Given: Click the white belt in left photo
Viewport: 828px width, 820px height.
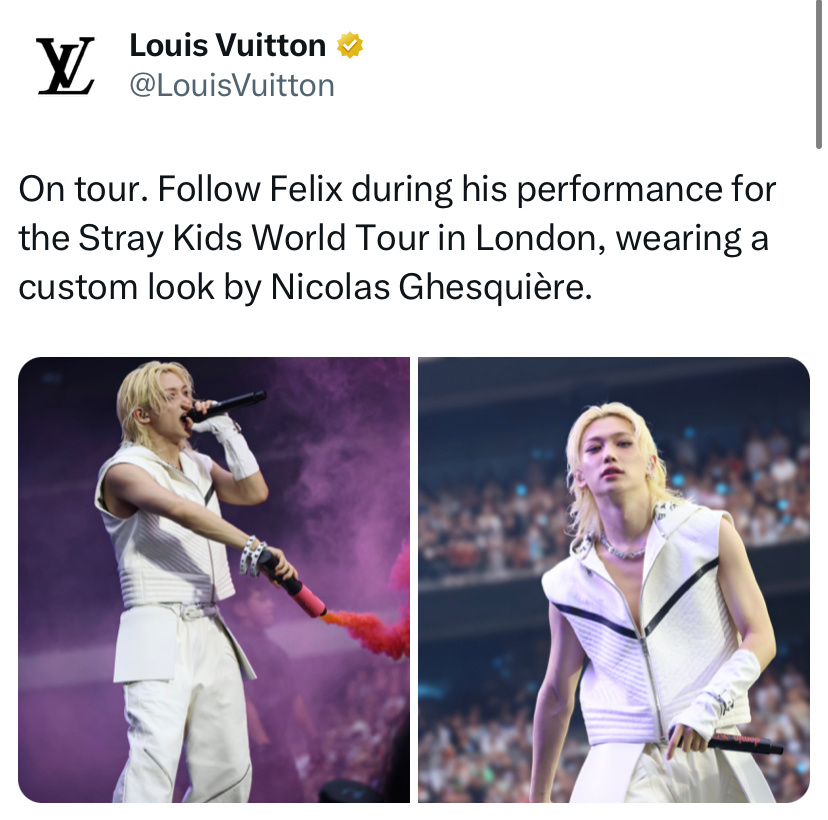Looking at the screenshot, I should click(191, 611).
